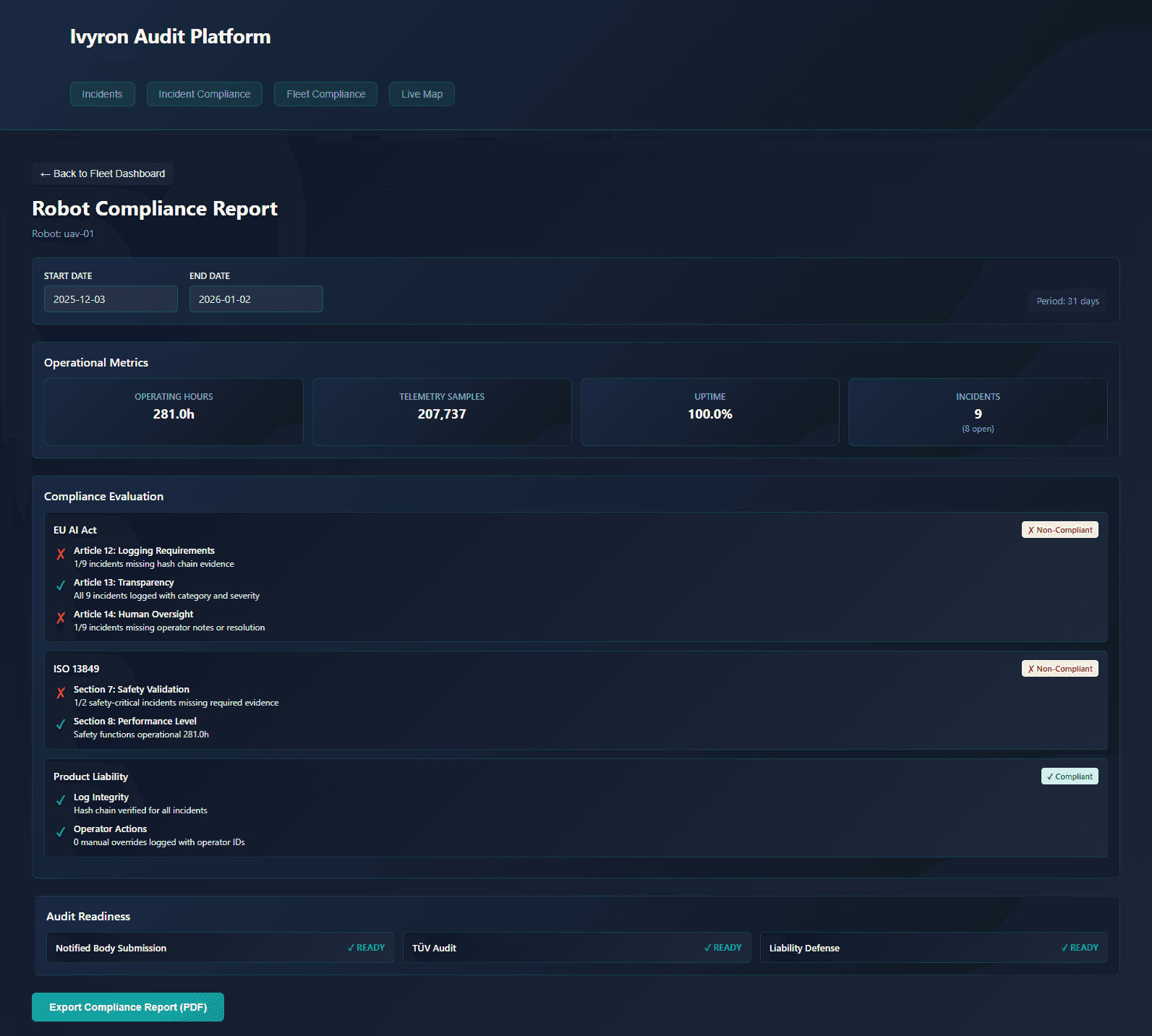Click check icon beside Section 8 Performance Level
This screenshot has height=1036, width=1152.
[61, 725]
